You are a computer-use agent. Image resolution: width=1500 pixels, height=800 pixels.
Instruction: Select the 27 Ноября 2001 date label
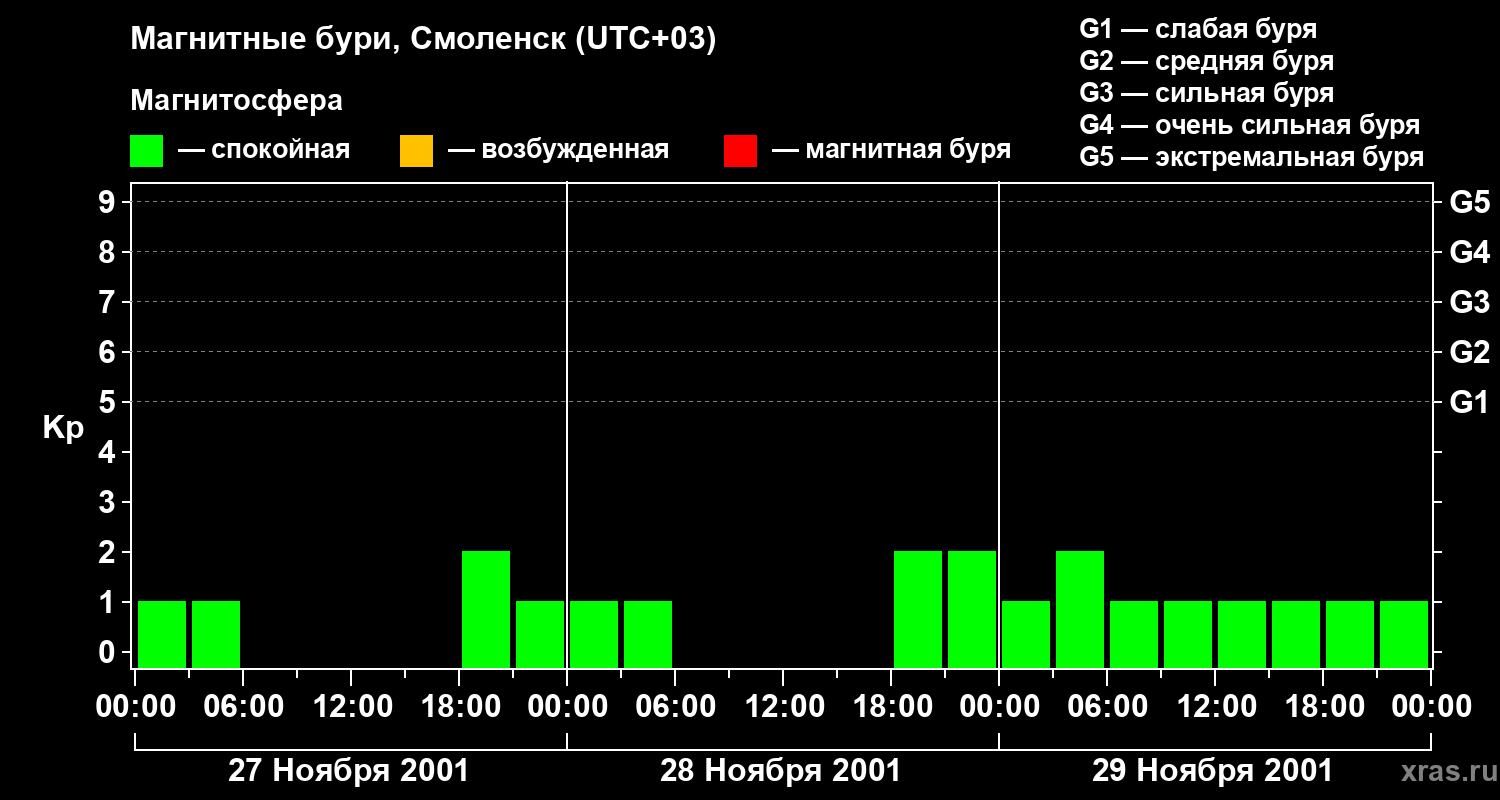348,771
